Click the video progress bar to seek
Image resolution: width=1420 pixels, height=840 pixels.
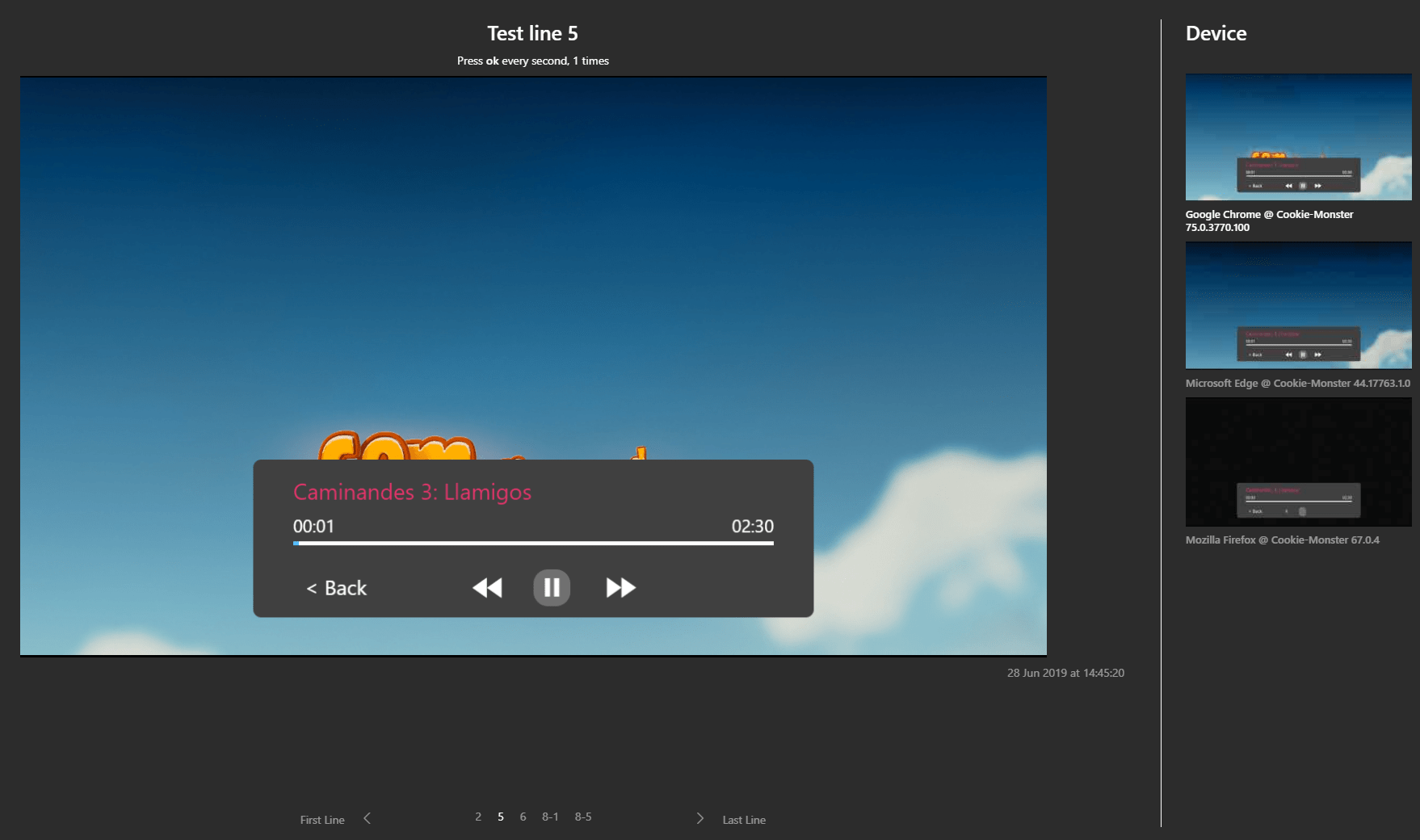pyautogui.click(x=533, y=544)
